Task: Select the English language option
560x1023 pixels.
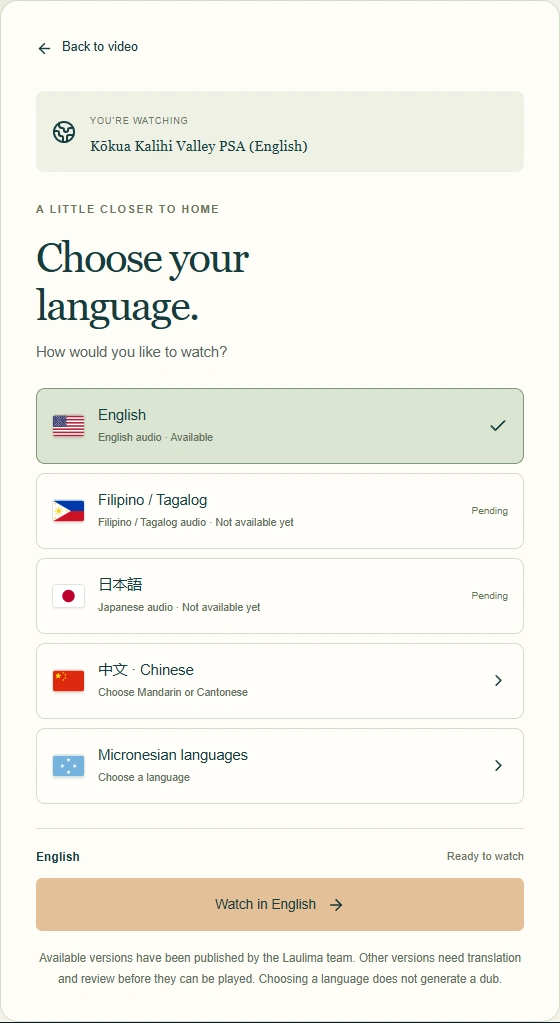Action: [x=280, y=426]
